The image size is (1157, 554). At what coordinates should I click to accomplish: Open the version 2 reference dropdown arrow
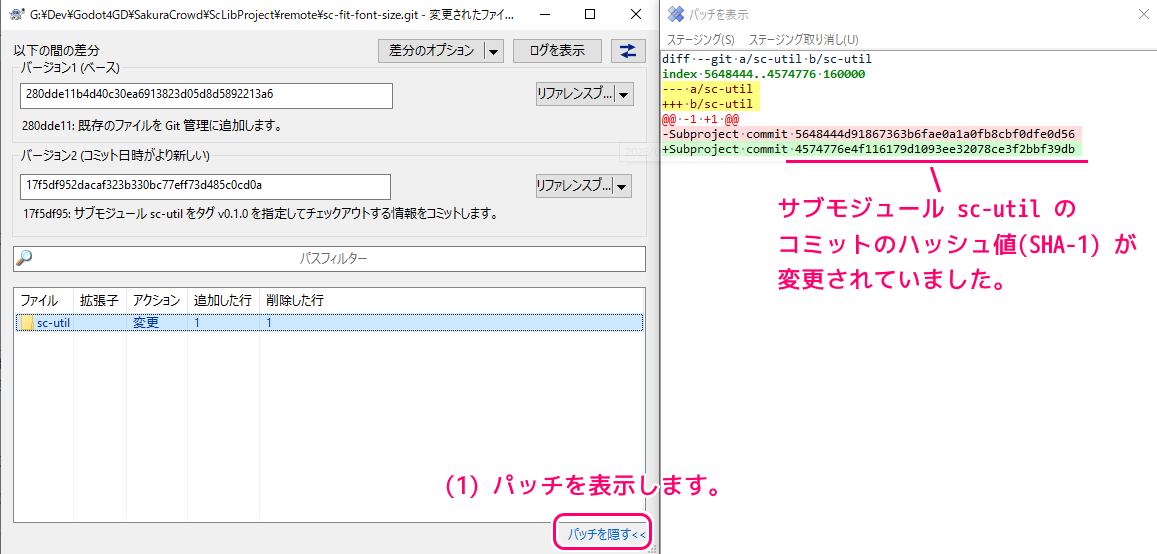pos(624,186)
